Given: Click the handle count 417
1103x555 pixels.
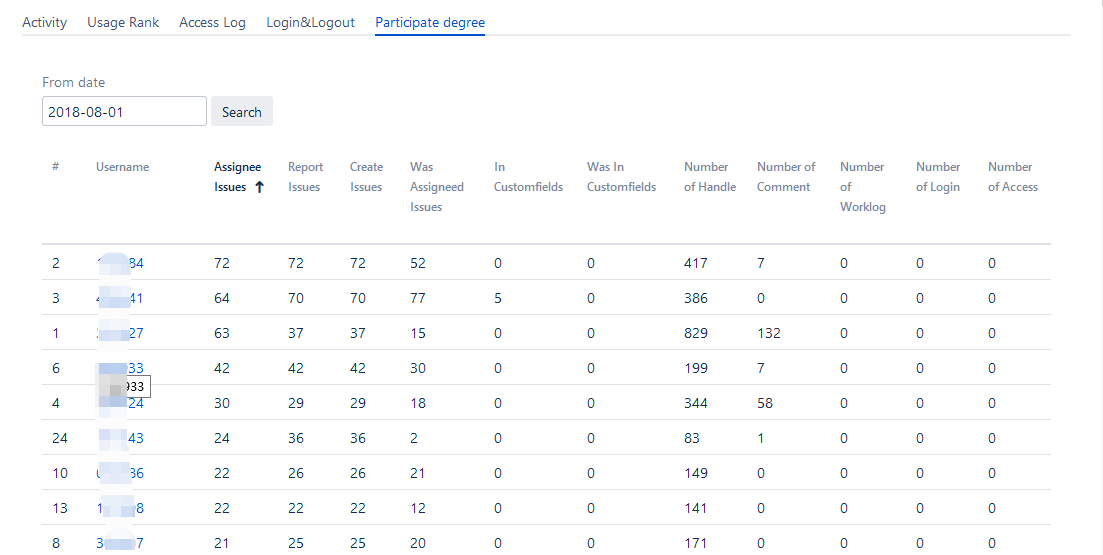Looking at the screenshot, I should tap(696, 263).
